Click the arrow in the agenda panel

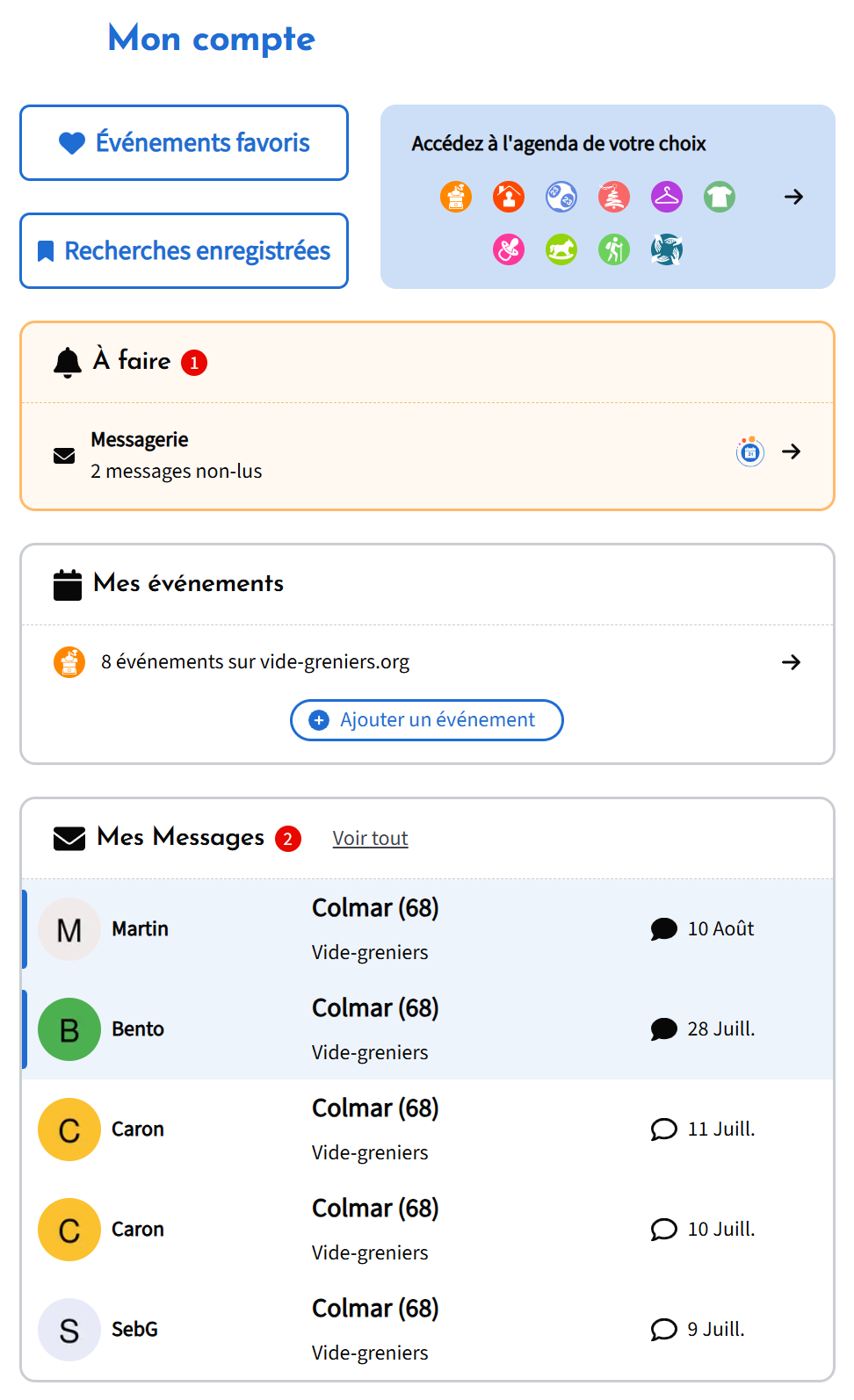tap(793, 197)
